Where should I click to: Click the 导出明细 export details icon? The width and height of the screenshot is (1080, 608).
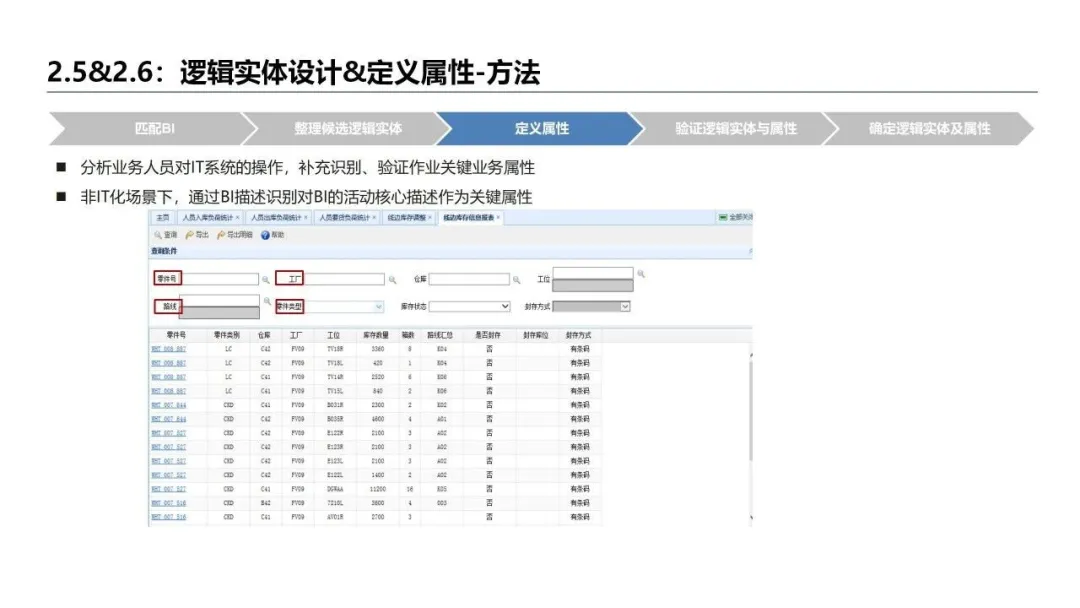tap(221, 235)
